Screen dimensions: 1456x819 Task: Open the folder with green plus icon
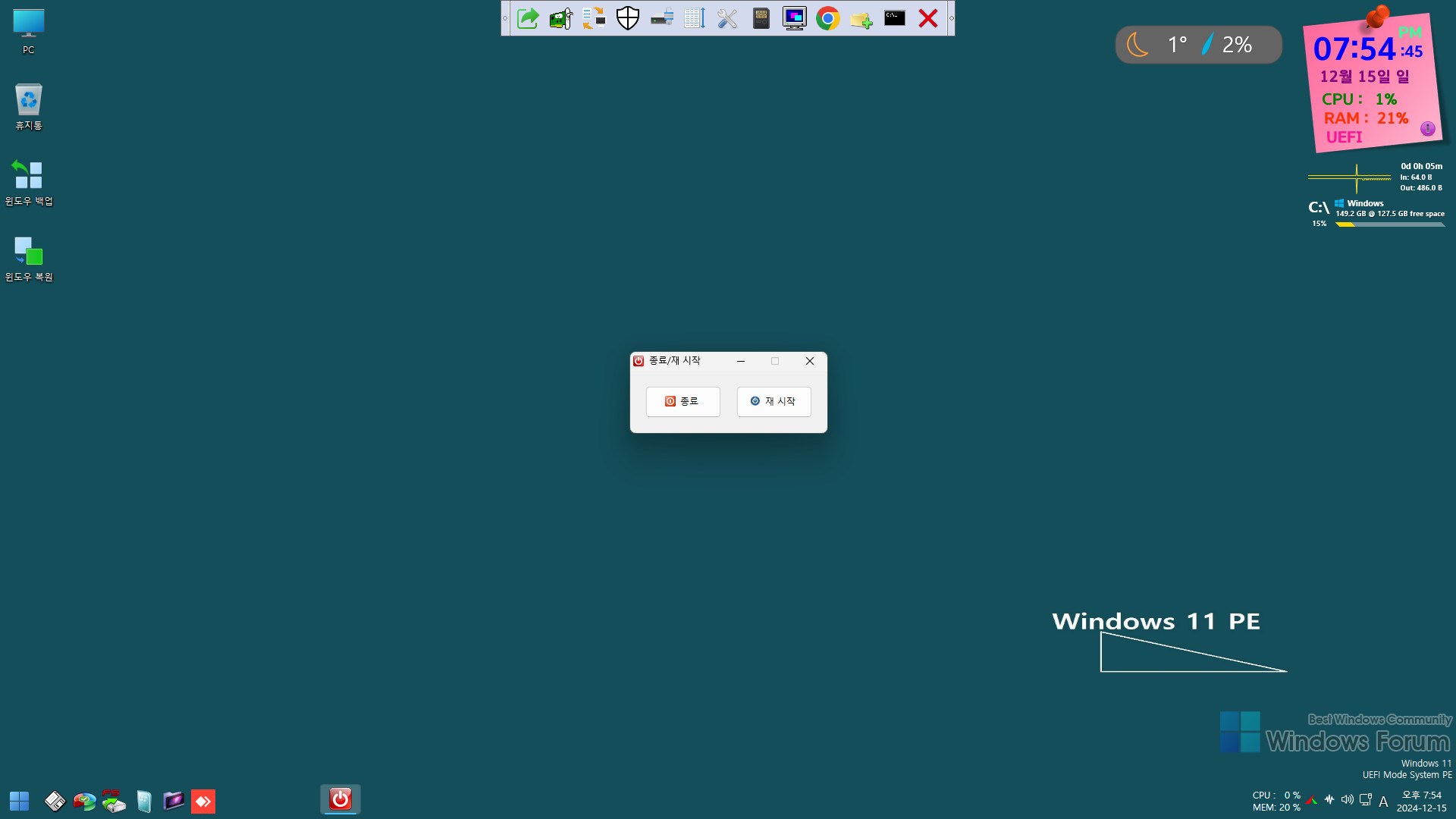pyautogui.click(x=861, y=18)
